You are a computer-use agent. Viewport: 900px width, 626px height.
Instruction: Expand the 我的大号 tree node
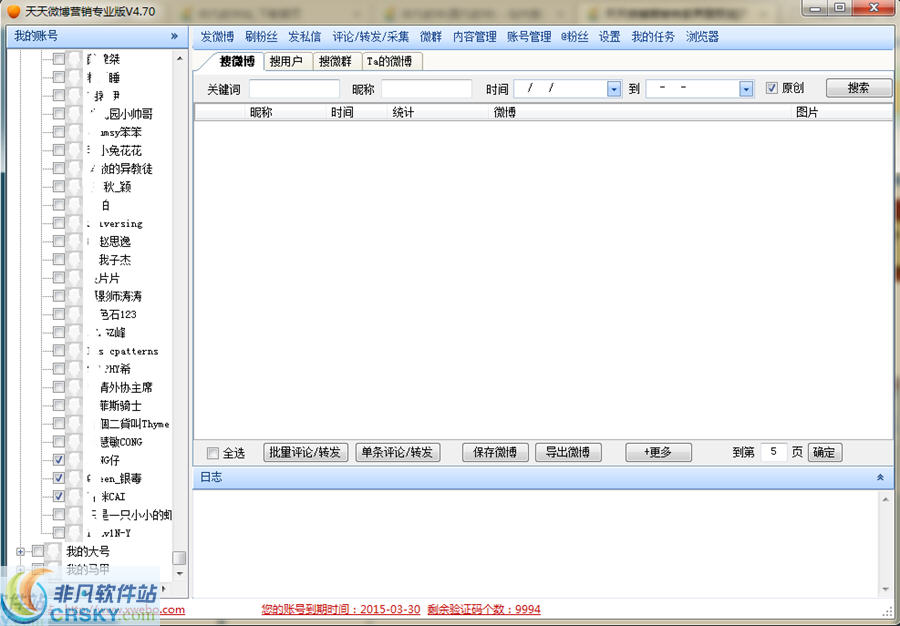pos(21,551)
